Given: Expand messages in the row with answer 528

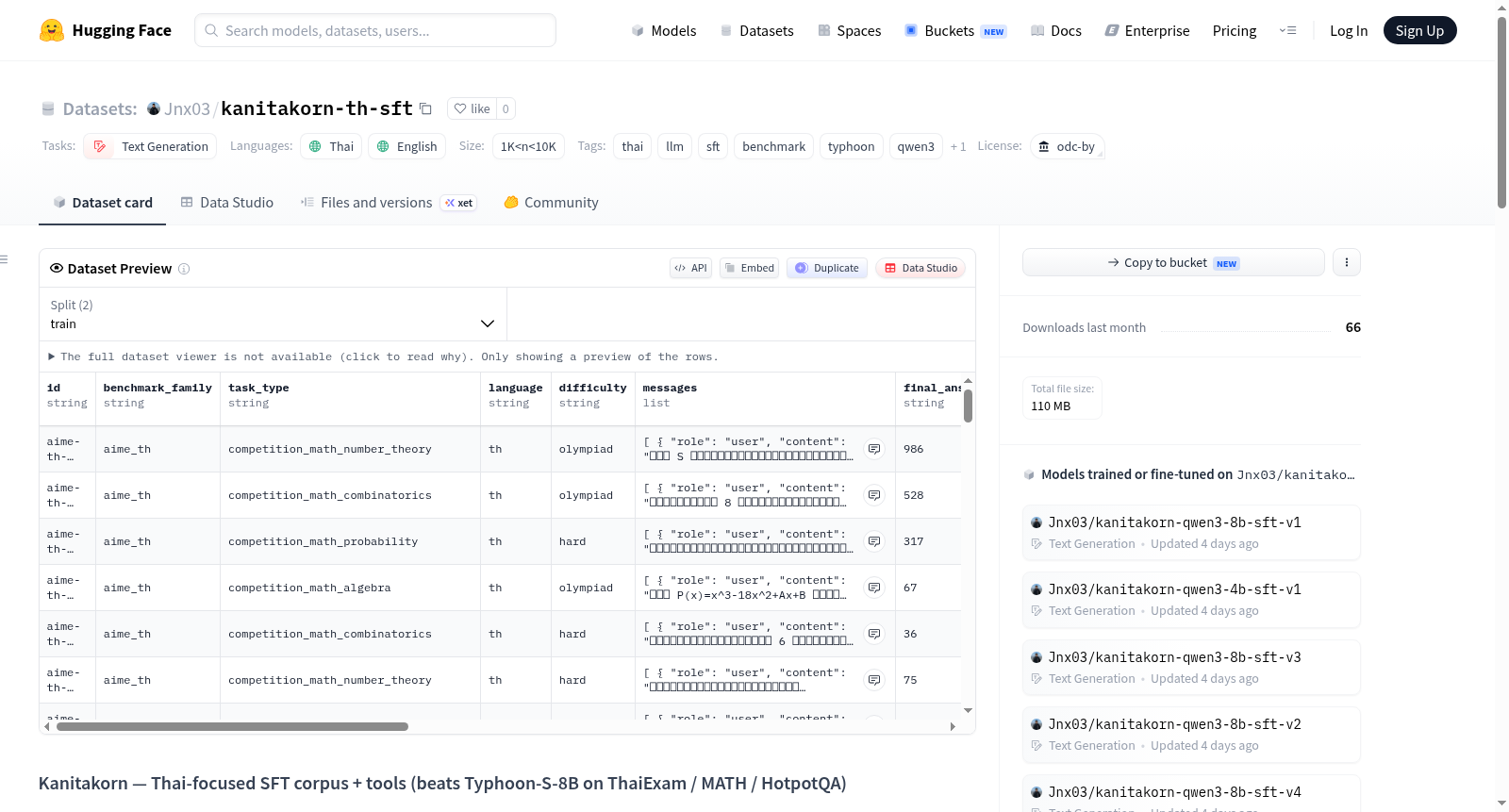Looking at the screenshot, I should tap(874, 495).
